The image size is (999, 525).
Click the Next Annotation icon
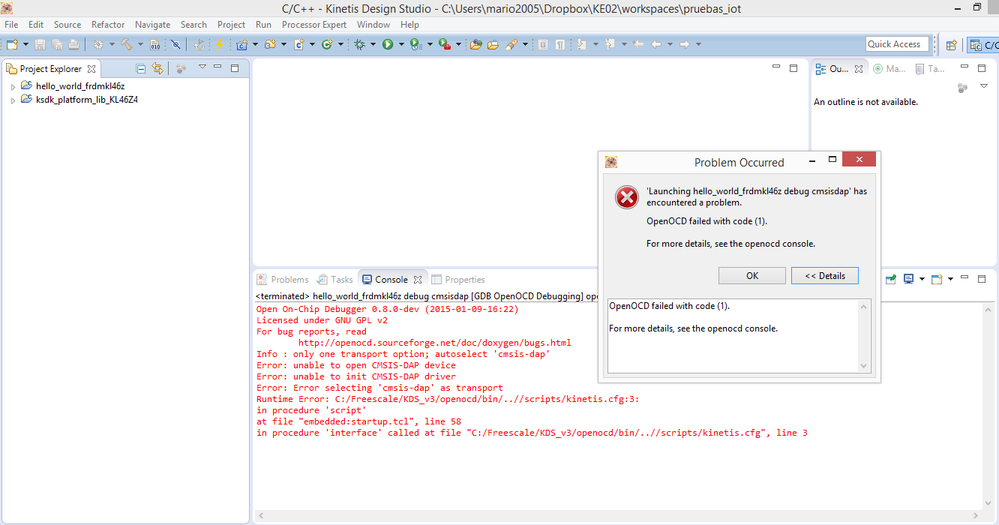pos(582,44)
